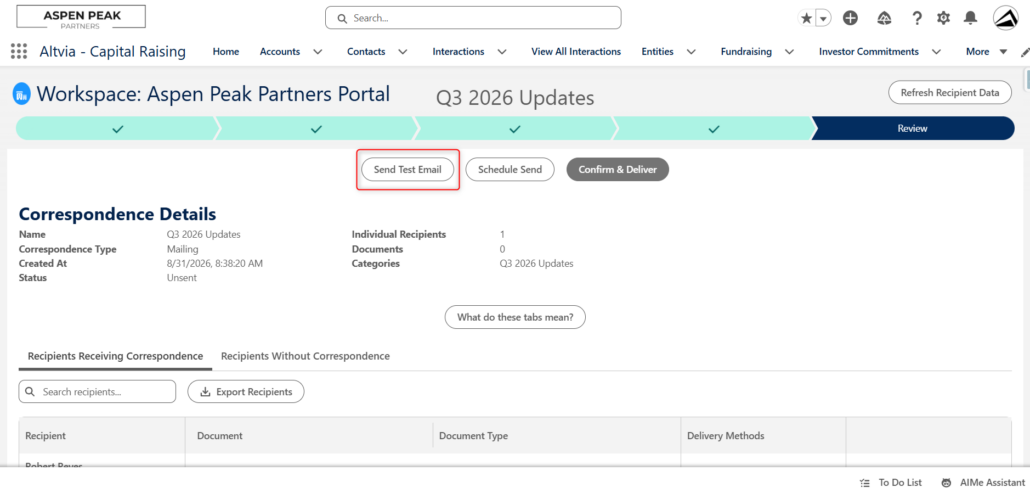
Task: Select the Review step in path
Action: [x=912, y=129]
